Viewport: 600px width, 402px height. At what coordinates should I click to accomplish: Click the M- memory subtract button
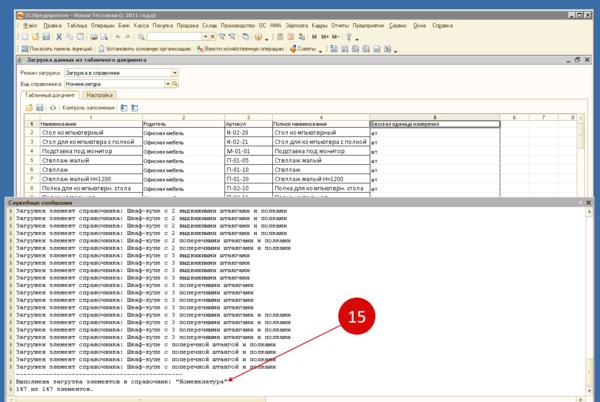point(336,37)
